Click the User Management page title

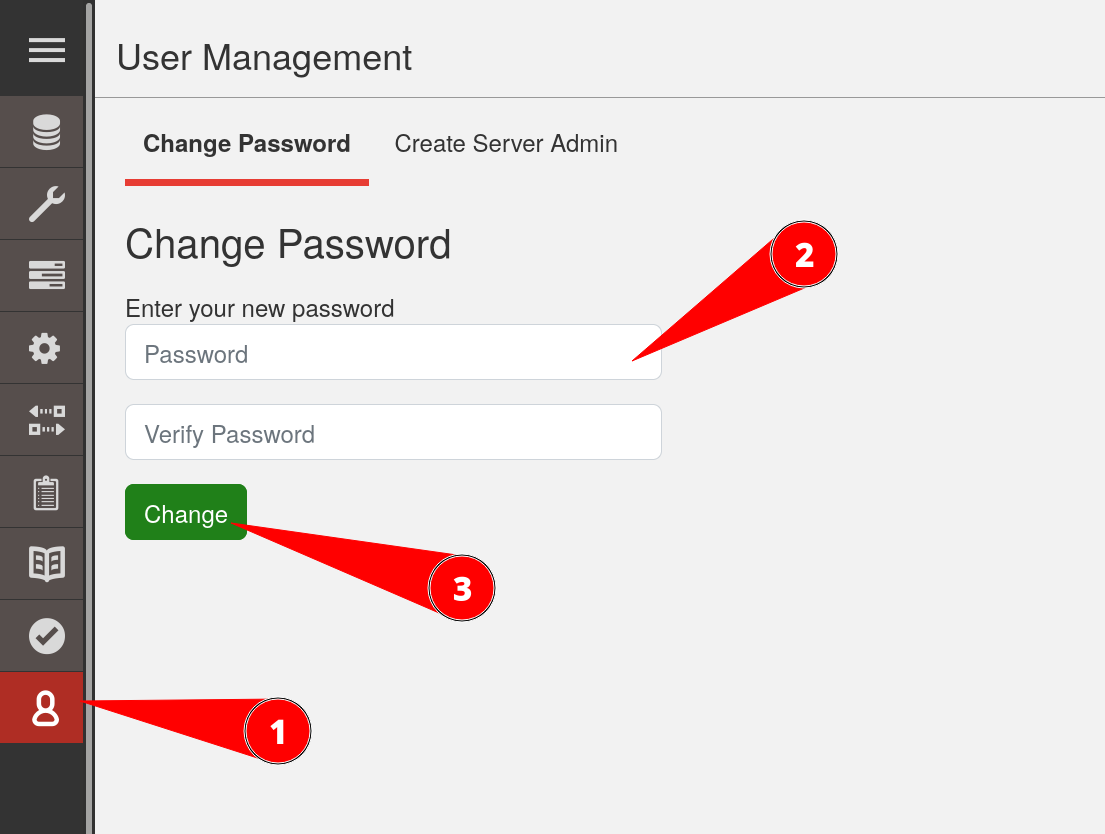pyautogui.click(x=264, y=58)
